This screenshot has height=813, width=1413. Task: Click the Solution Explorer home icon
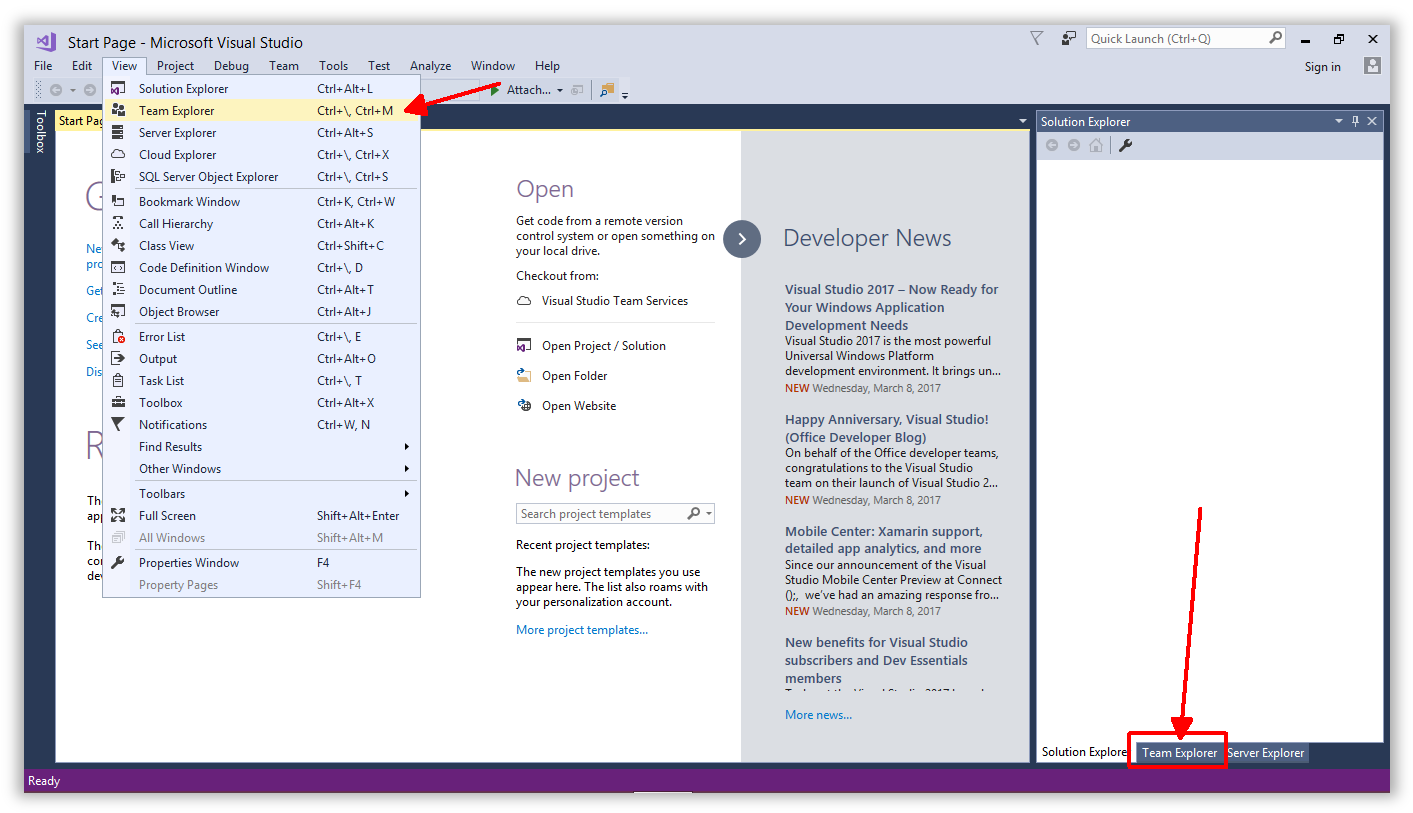pos(1096,145)
